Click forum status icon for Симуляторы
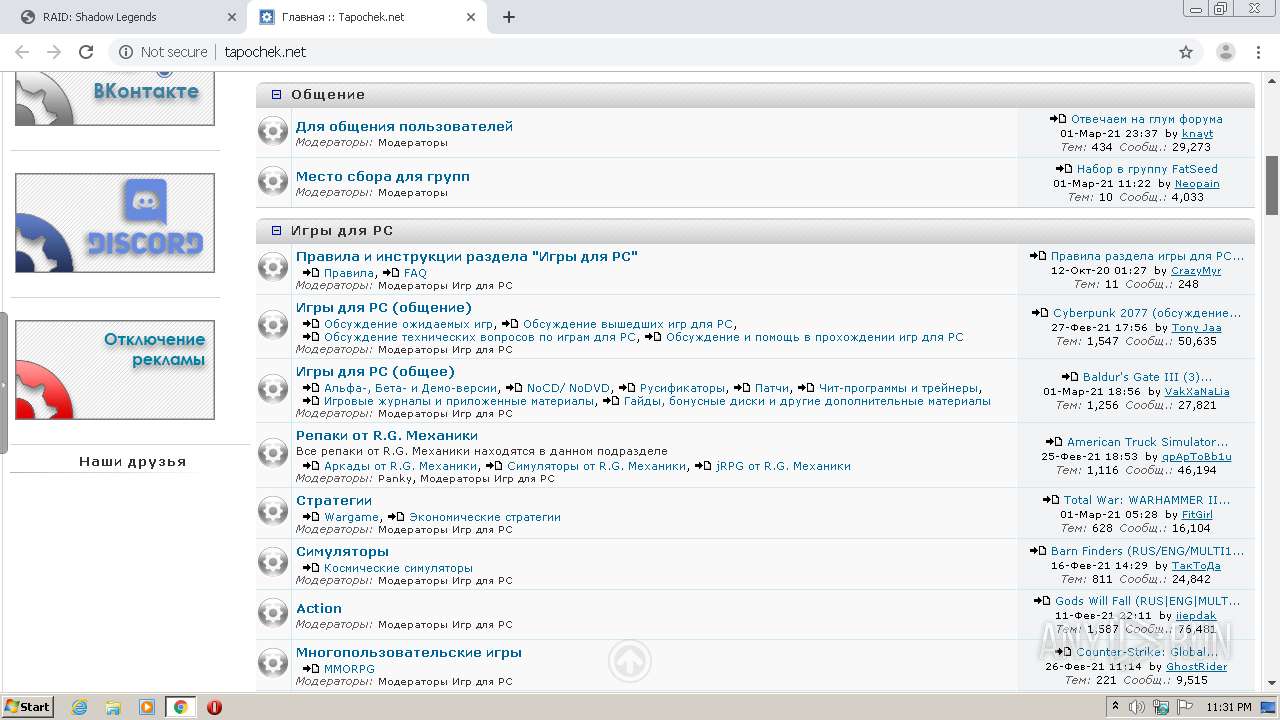 tap(273, 563)
